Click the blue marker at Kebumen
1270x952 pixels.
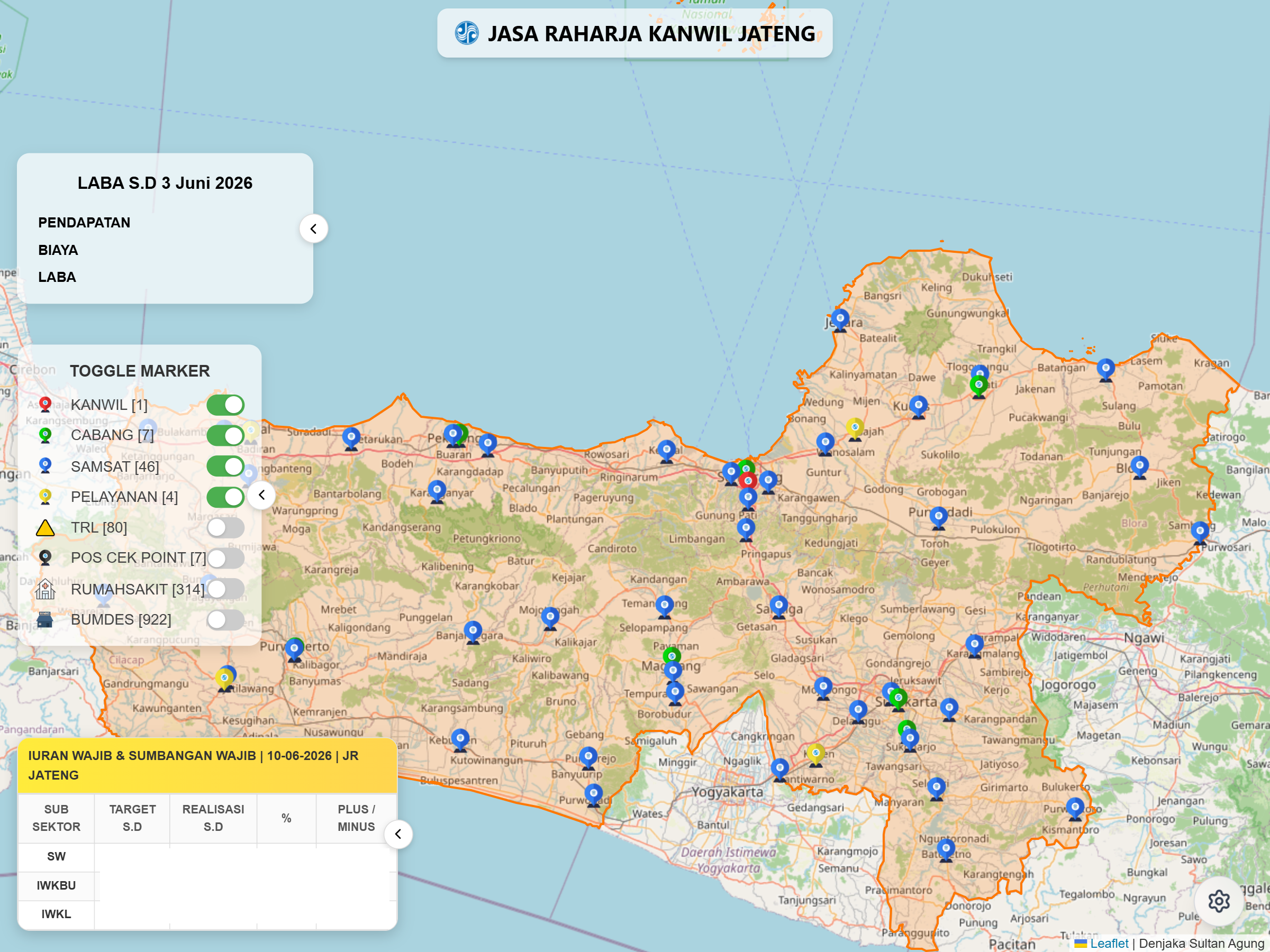click(460, 740)
